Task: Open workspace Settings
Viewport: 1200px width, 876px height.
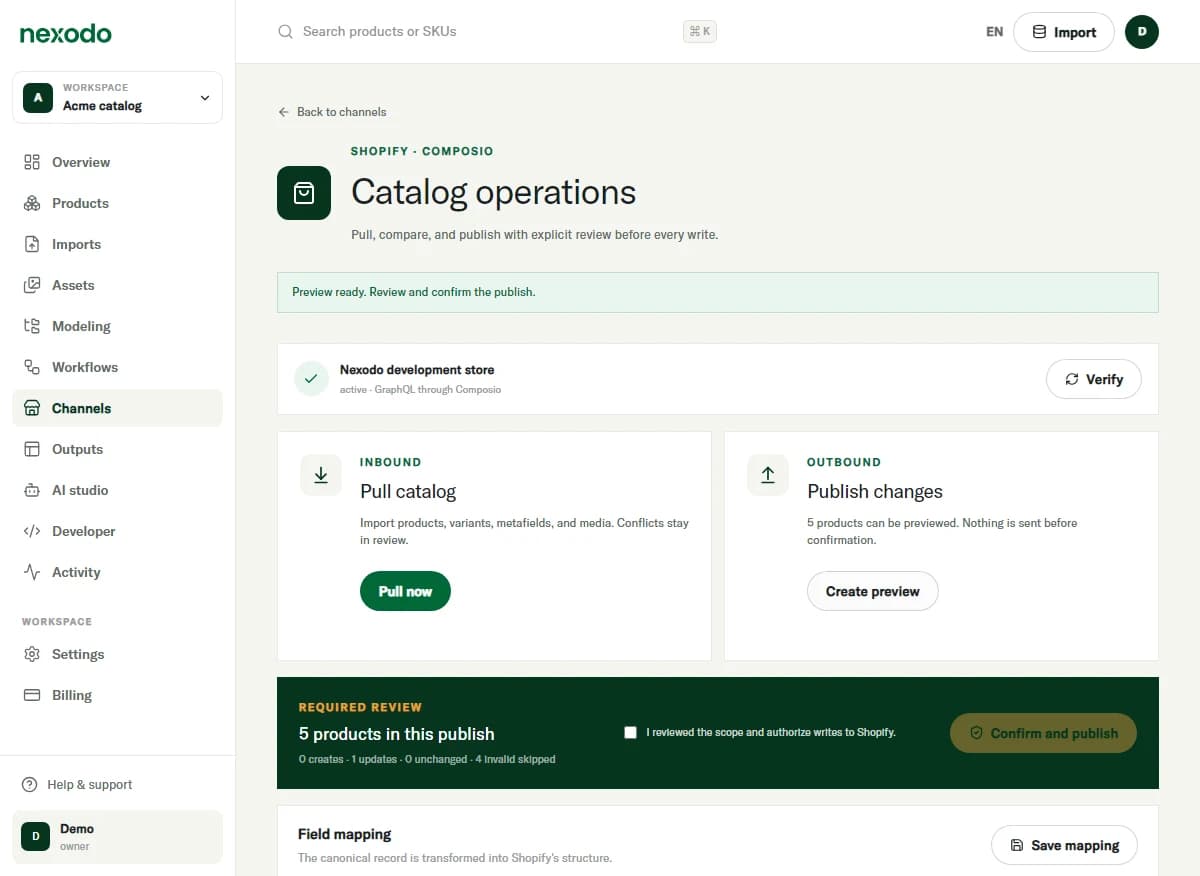Action: [x=117, y=654]
